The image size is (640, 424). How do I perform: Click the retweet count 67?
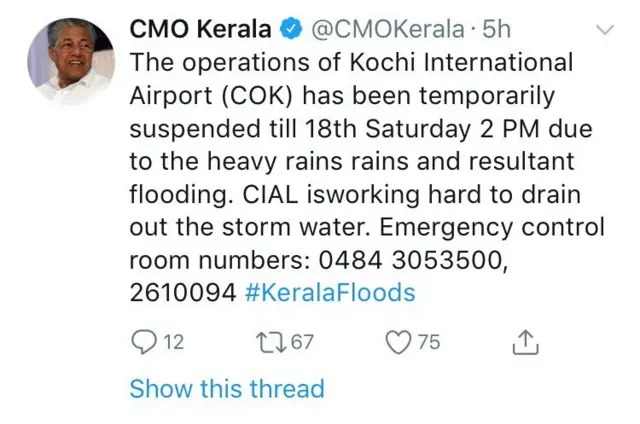[x=302, y=343]
